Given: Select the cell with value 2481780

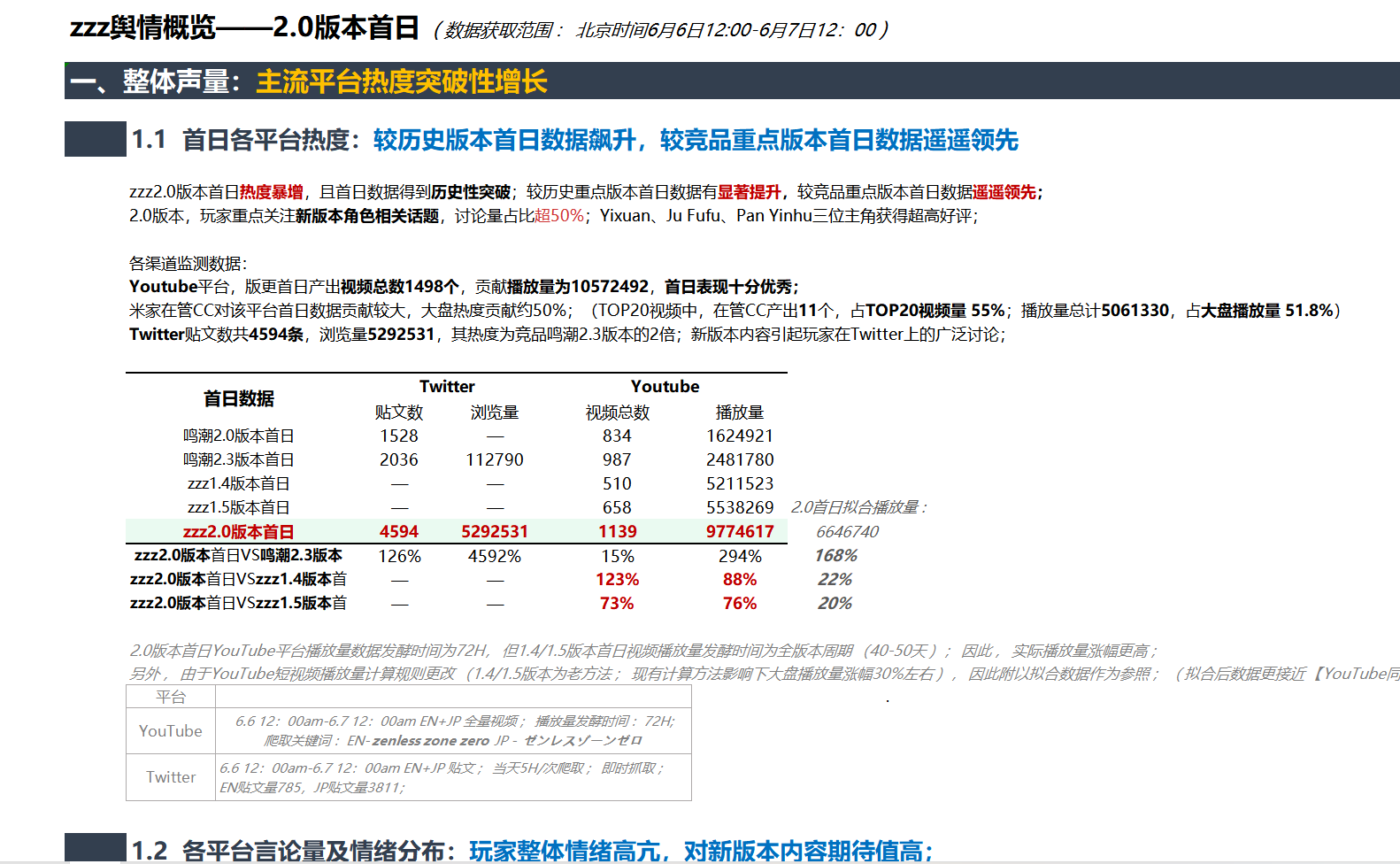Looking at the screenshot, I should 740,459.
